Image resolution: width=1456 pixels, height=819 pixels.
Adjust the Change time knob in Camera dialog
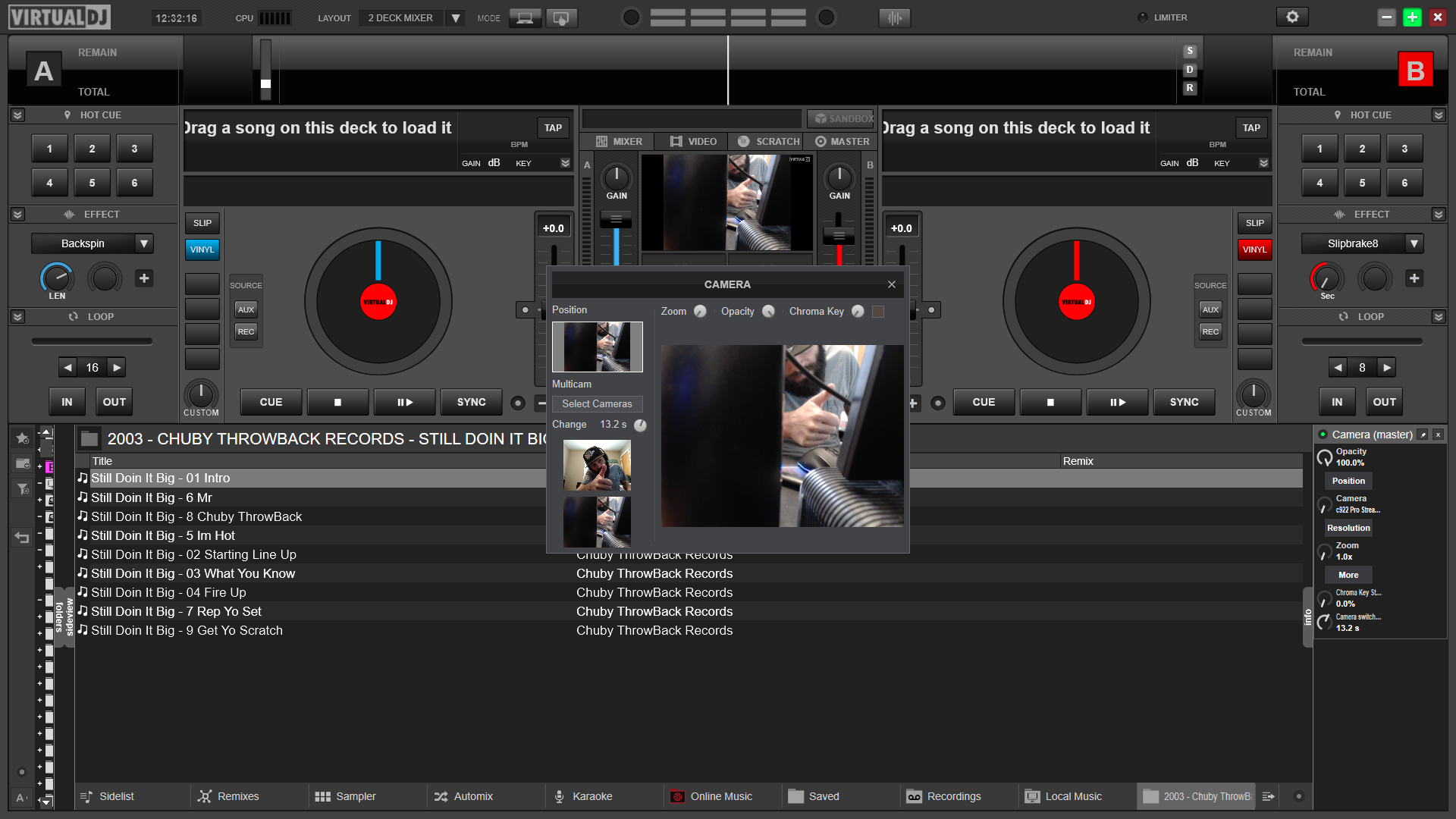click(x=640, y=425)
